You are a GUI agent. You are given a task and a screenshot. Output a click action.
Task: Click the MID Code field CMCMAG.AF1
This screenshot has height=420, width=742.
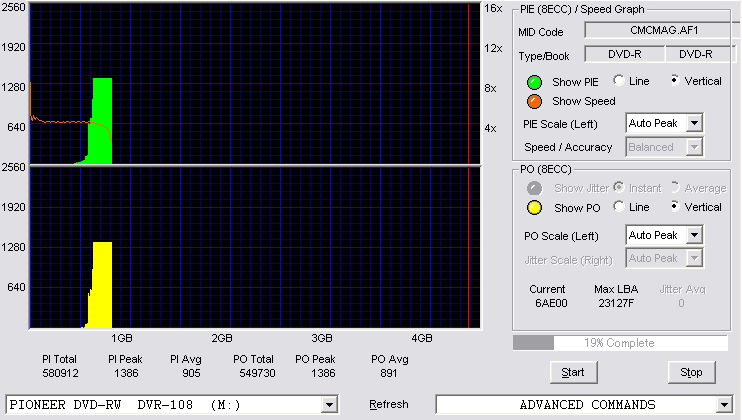click(663, 30)
